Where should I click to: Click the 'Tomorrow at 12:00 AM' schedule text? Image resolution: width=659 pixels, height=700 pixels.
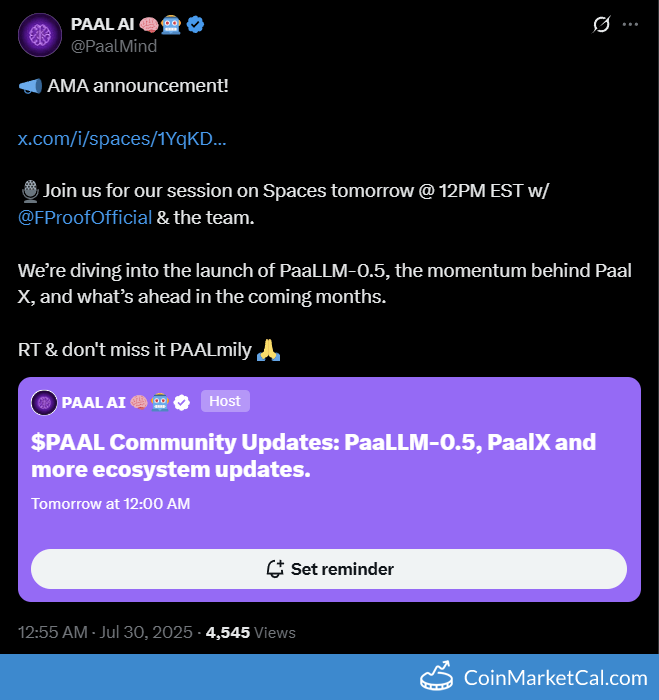110,504
